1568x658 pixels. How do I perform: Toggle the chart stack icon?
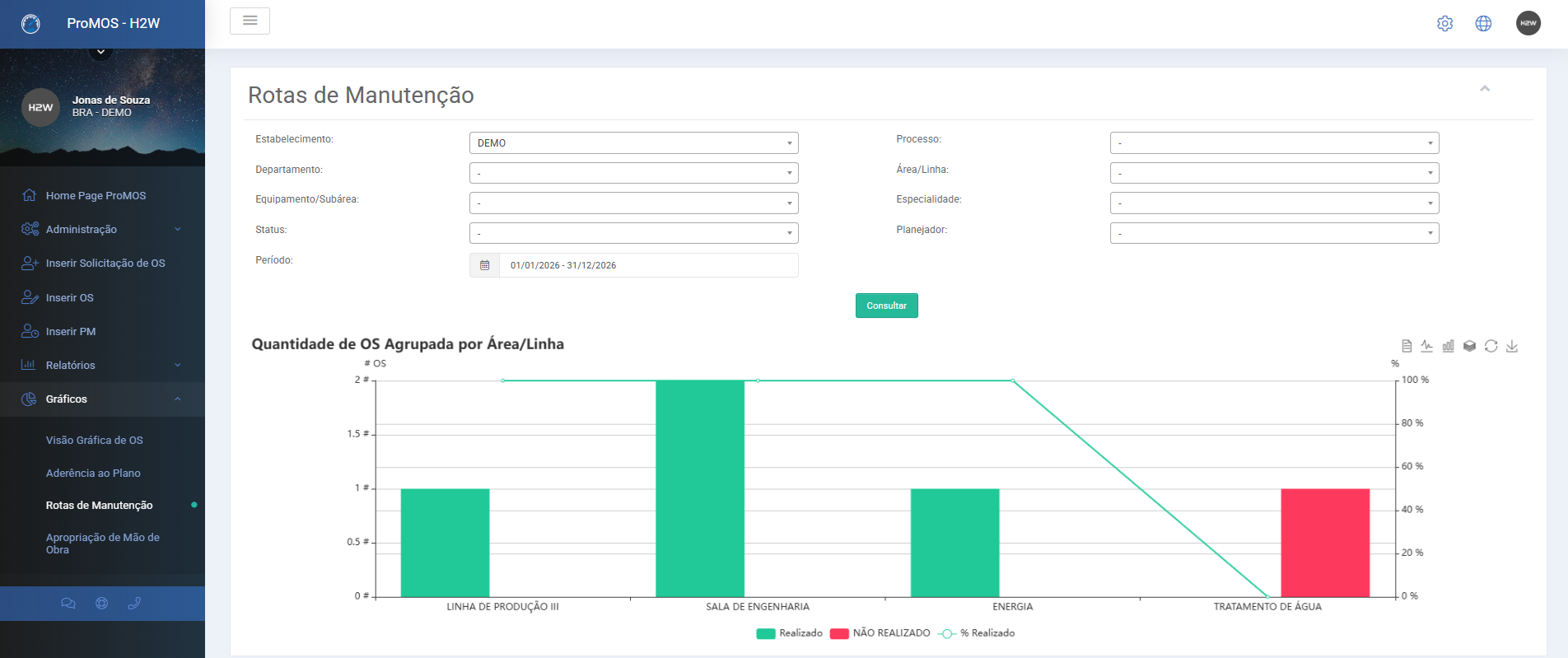click(1469, 346)
